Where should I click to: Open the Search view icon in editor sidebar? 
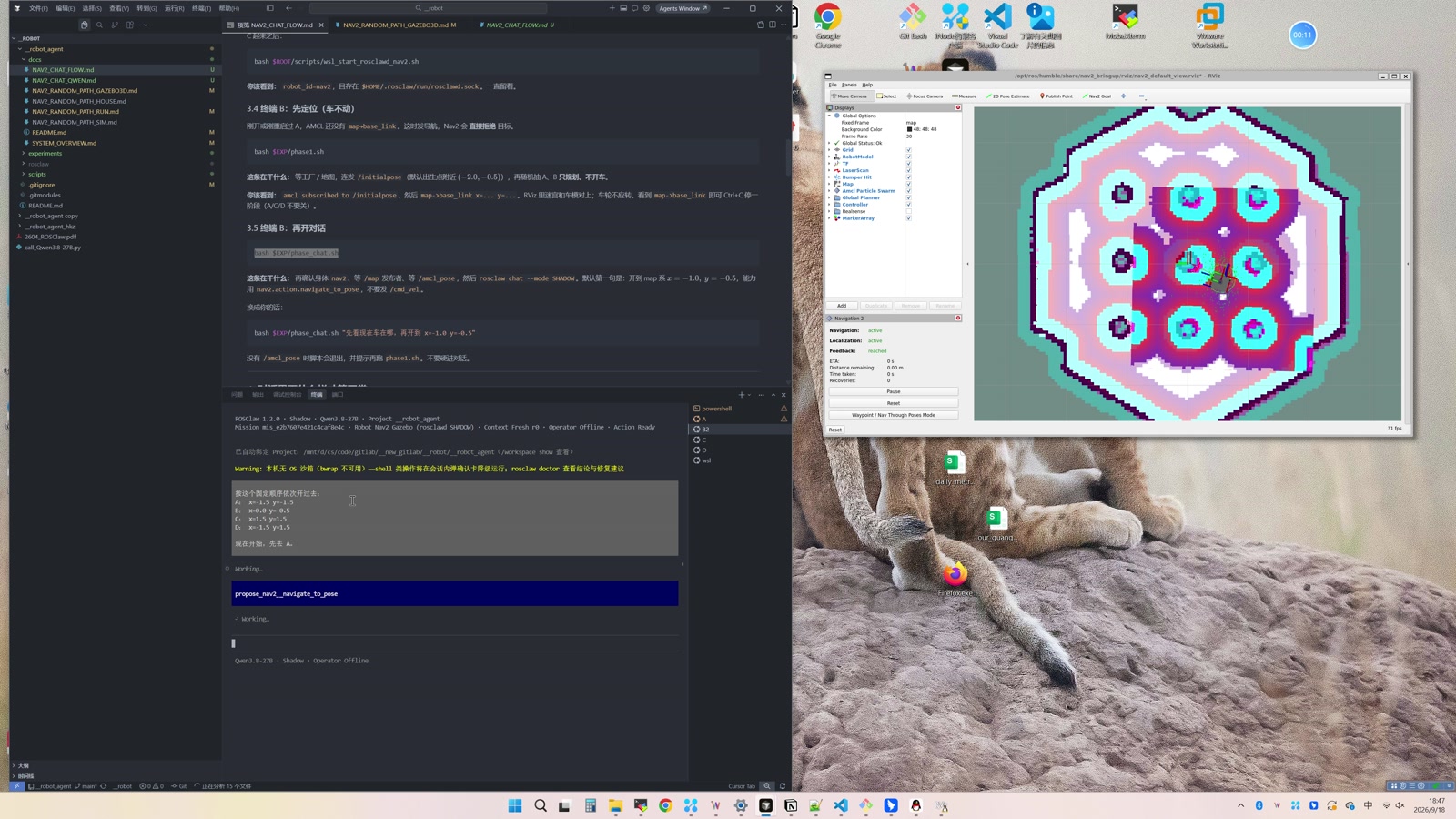tap(99, 25)
